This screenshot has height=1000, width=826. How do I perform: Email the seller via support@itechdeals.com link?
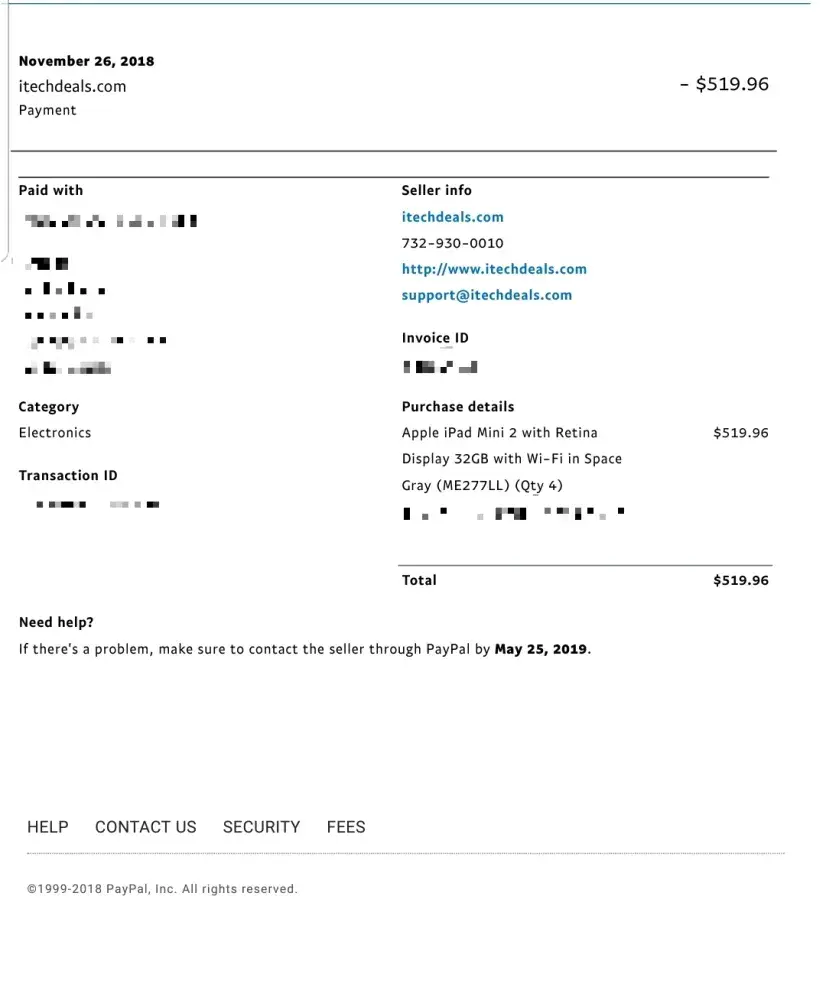[487, 295]
